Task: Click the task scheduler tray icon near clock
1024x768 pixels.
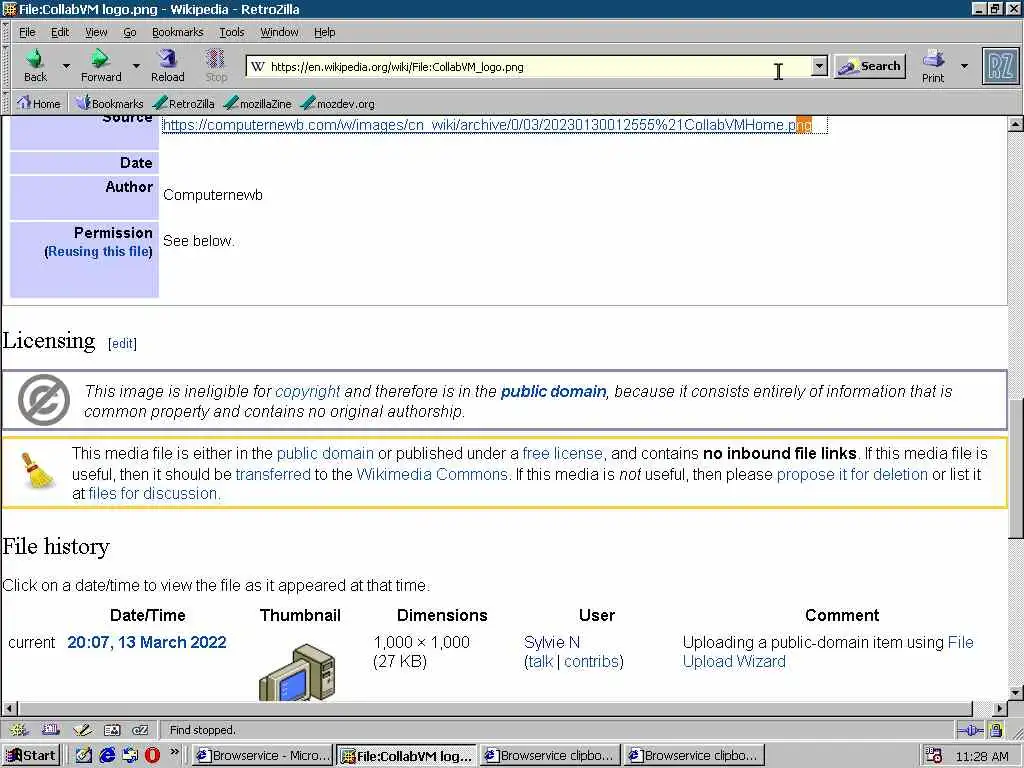Action: pos(934,756)
